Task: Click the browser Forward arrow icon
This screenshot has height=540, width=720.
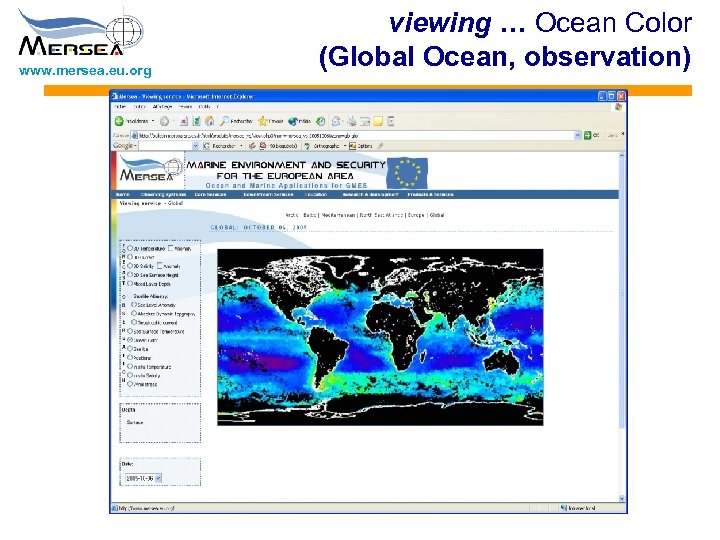Action: tap(164, 121)
